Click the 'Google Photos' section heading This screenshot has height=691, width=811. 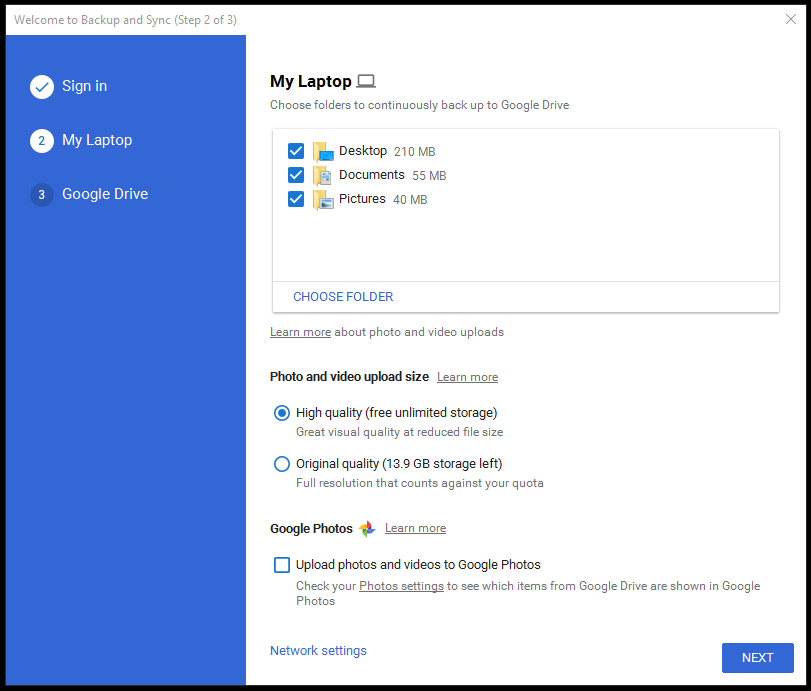(x=311, y=529)
